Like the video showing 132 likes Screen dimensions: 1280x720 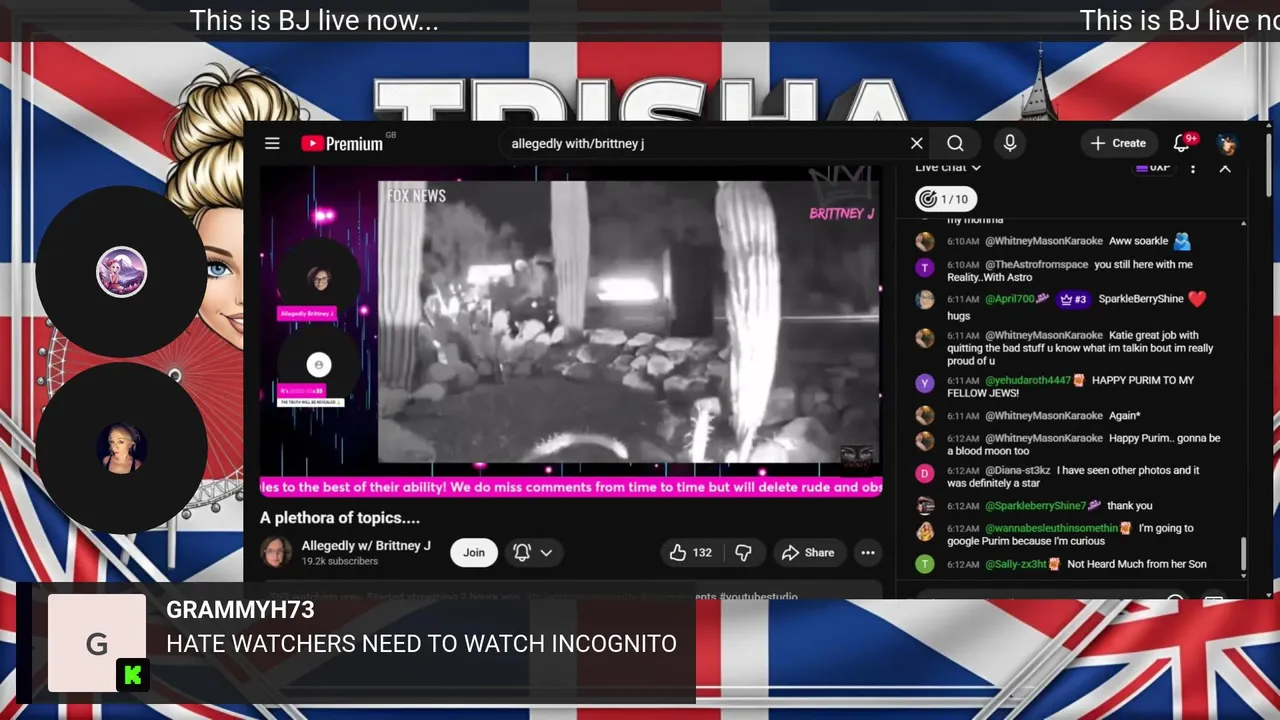pos(691,552)
